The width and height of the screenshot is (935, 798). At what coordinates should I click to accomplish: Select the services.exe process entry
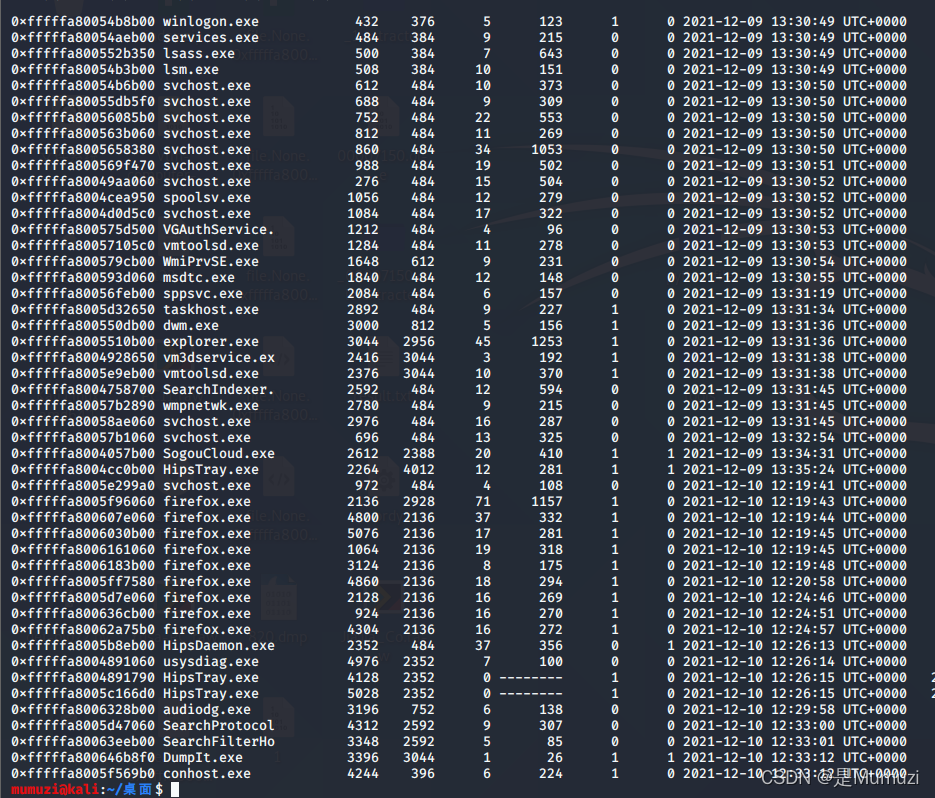click(210, 38)
